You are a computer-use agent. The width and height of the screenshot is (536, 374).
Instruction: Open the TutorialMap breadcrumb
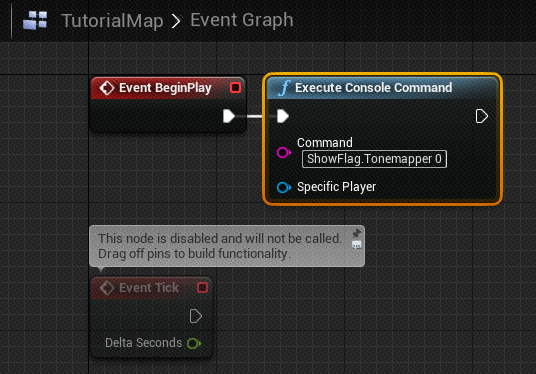point(112,21)
